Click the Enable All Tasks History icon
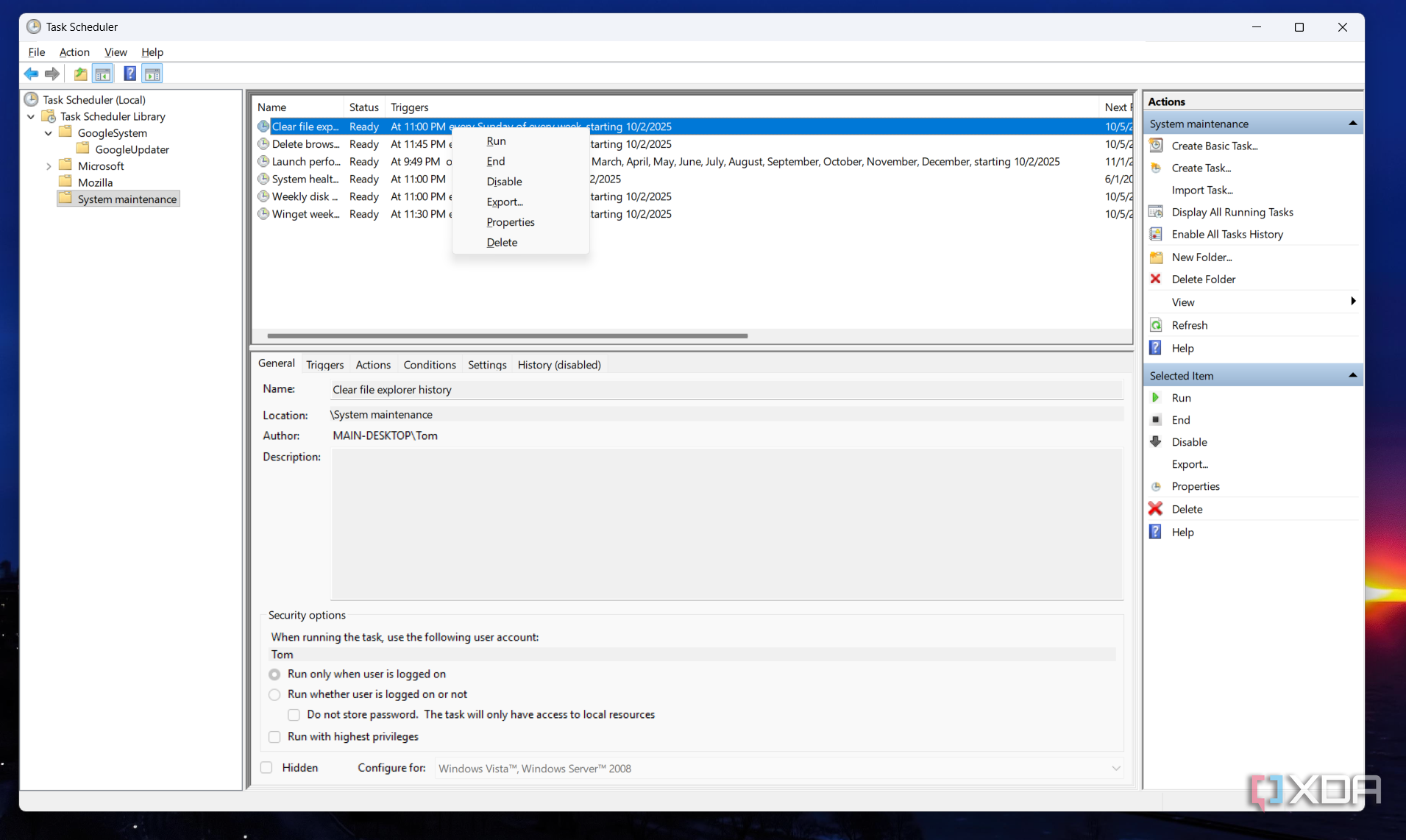 click(1156, 234)
